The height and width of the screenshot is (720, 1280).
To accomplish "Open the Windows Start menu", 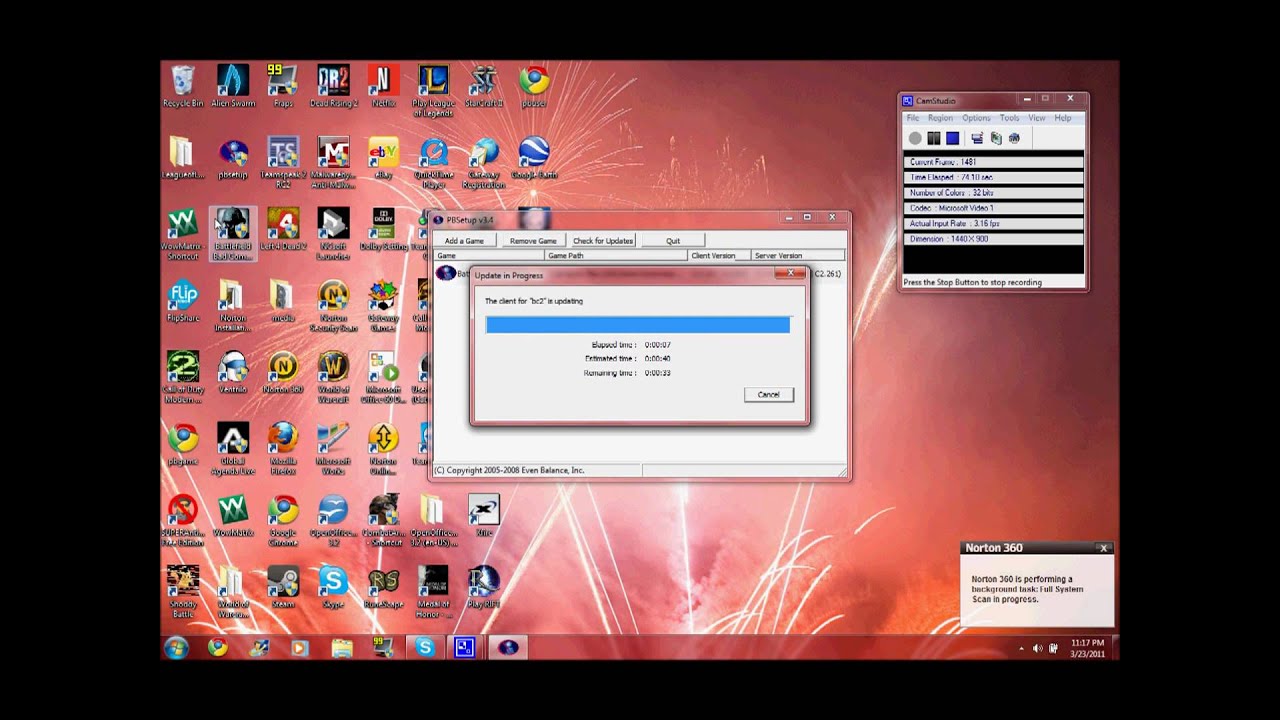I will tap(177, 647).
